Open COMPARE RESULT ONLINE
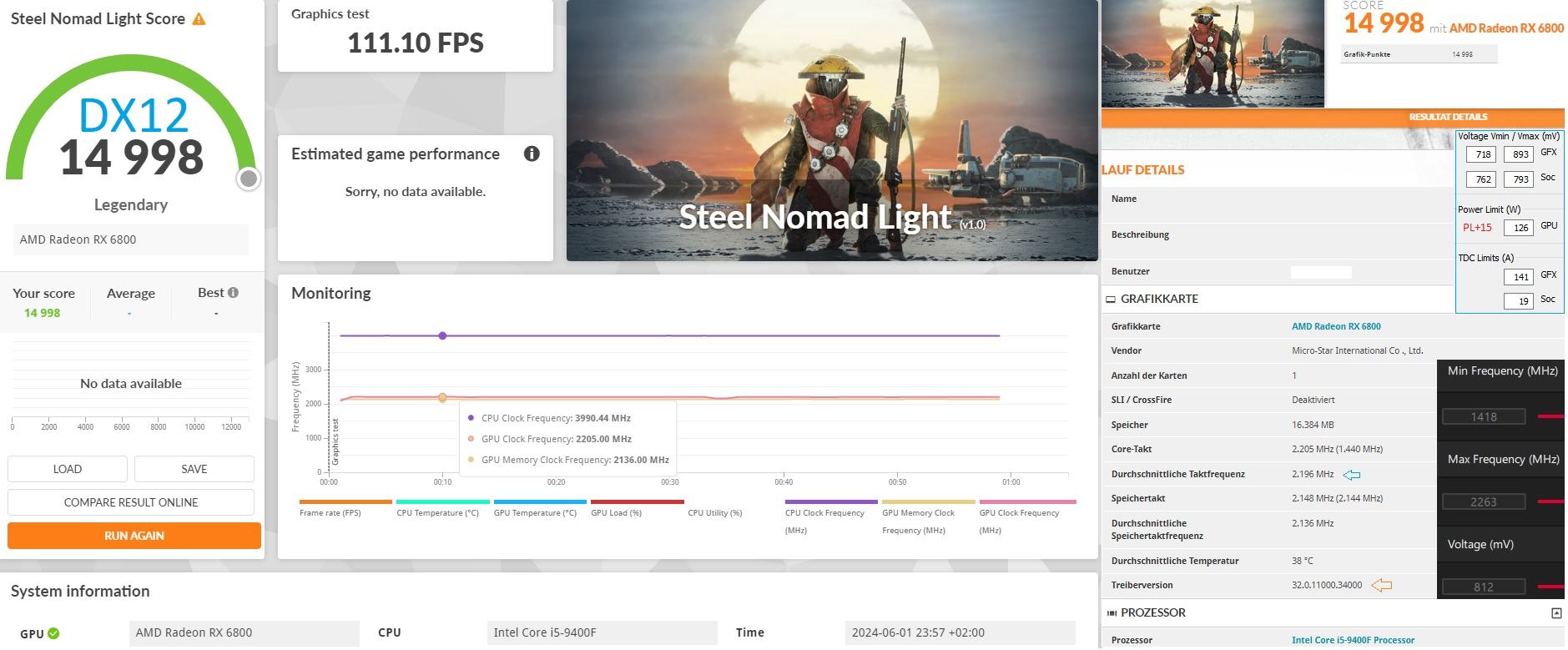Screen dimensions: 1568x650 (131, 502)
